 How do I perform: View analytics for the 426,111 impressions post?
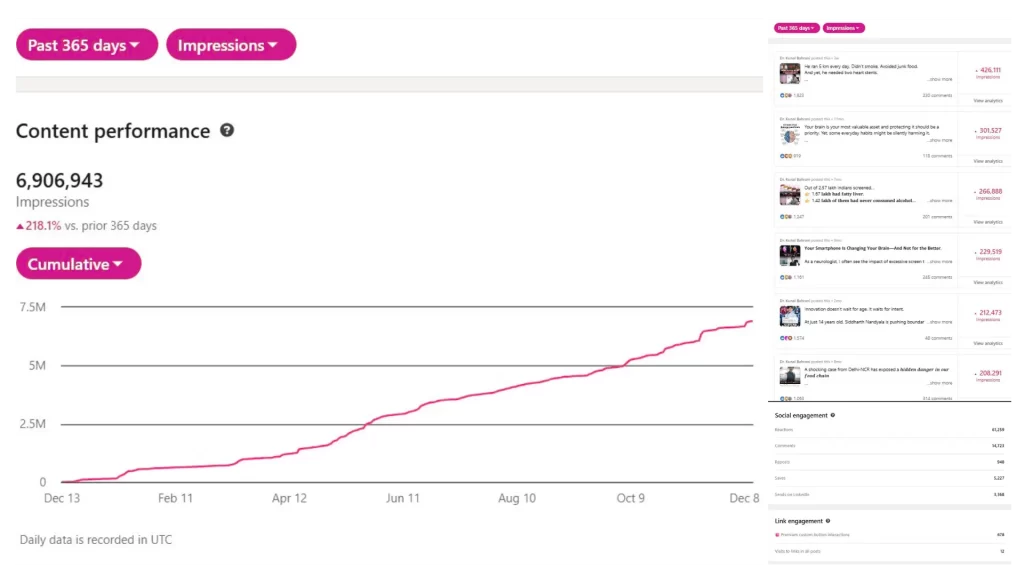pyautogui.click(x=987, y=100)
